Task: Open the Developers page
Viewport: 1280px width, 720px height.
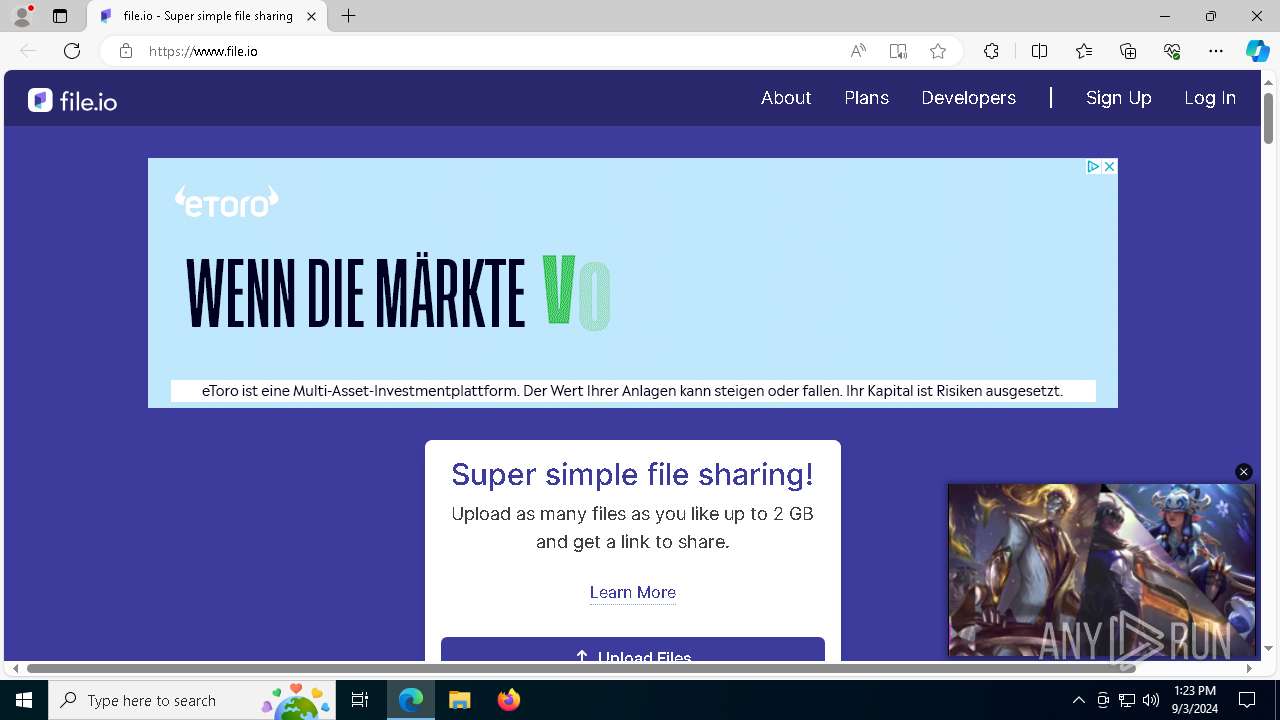Action: pos(968,98)
